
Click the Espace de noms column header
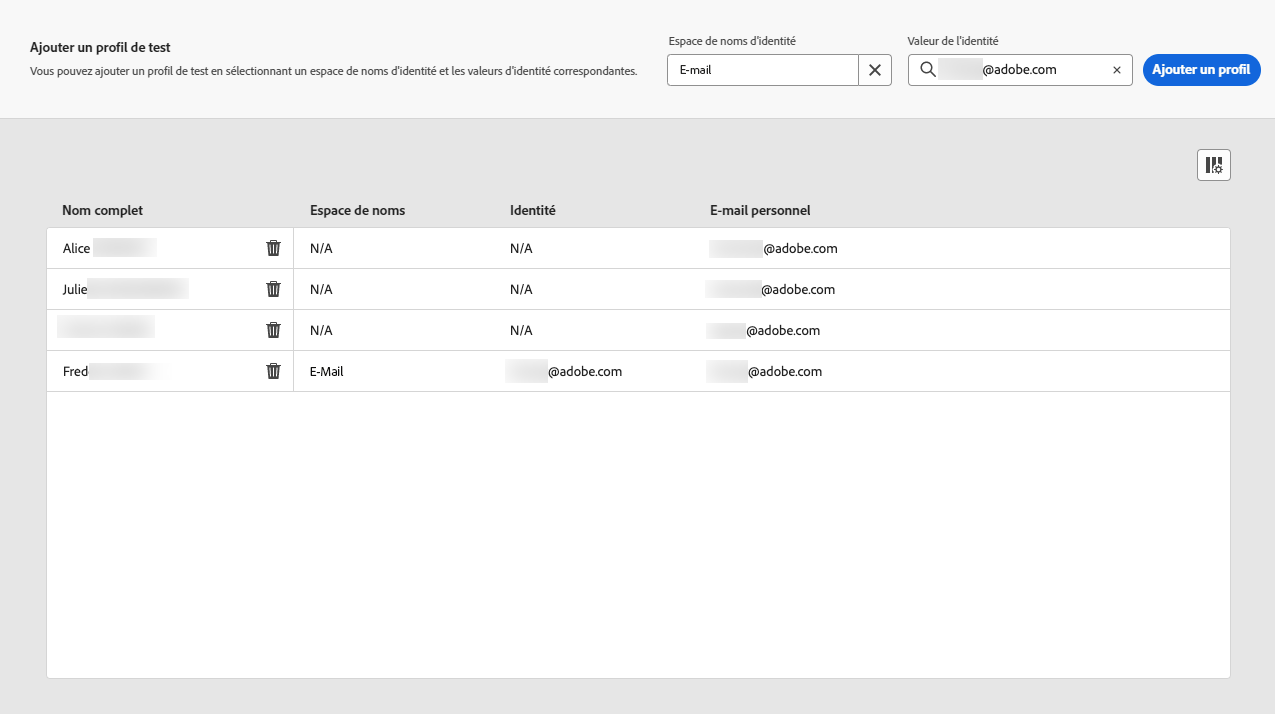click(357, 210)
